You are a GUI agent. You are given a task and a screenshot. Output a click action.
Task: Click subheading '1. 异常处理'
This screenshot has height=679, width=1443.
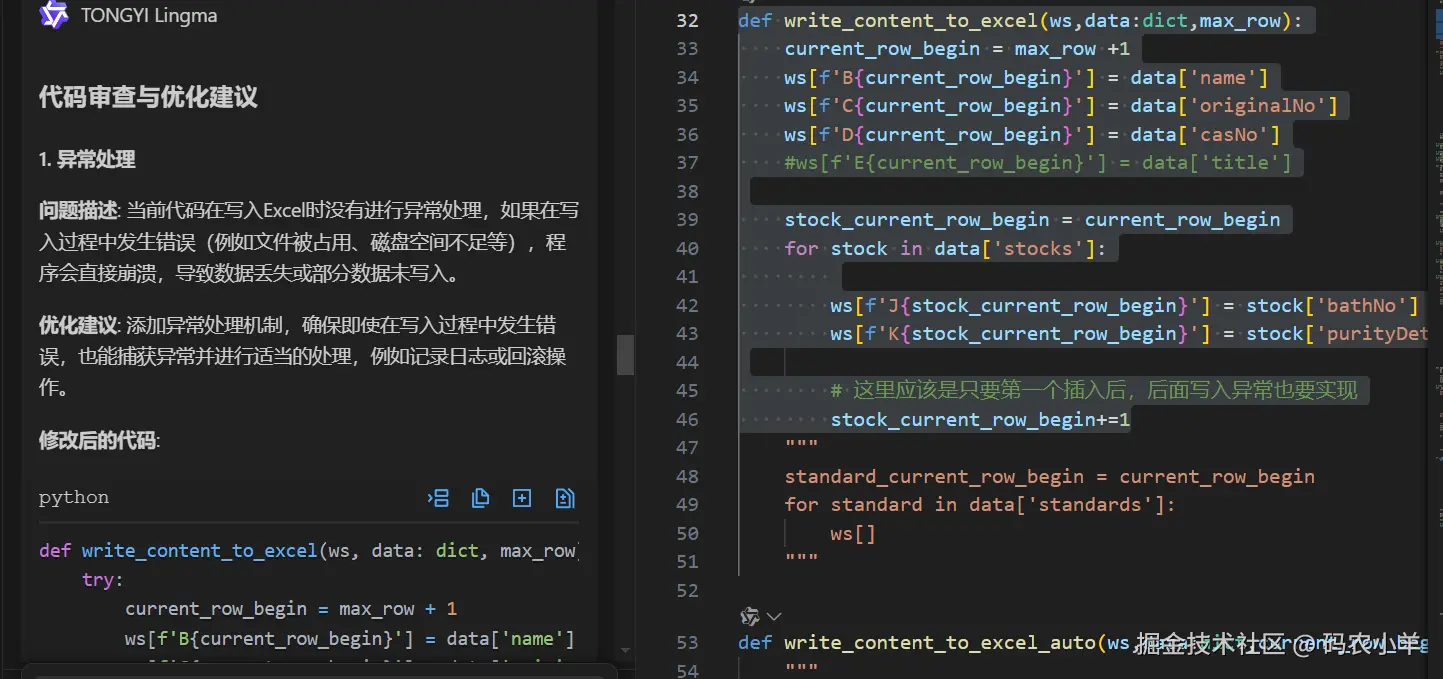coord(87,159)
